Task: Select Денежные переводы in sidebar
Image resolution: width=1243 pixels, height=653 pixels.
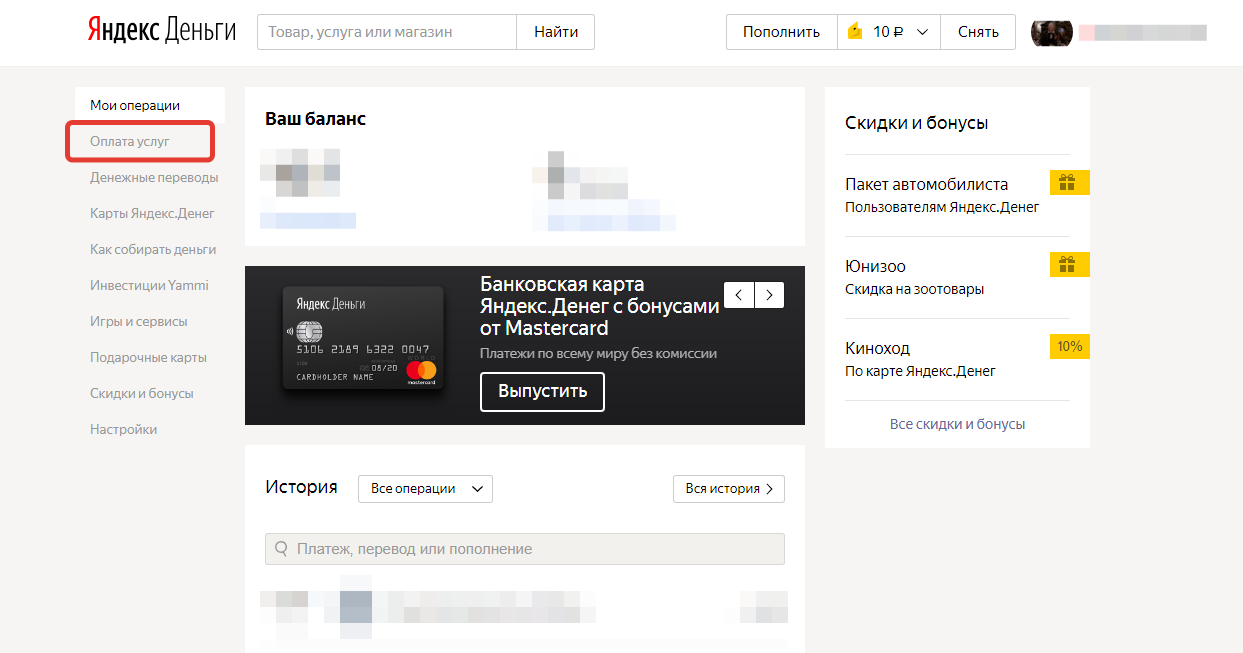Action: pos(154,178)
